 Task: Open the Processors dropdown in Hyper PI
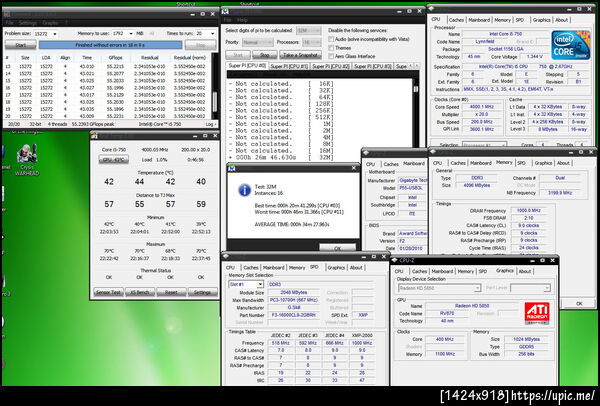(x=311, y=42)
